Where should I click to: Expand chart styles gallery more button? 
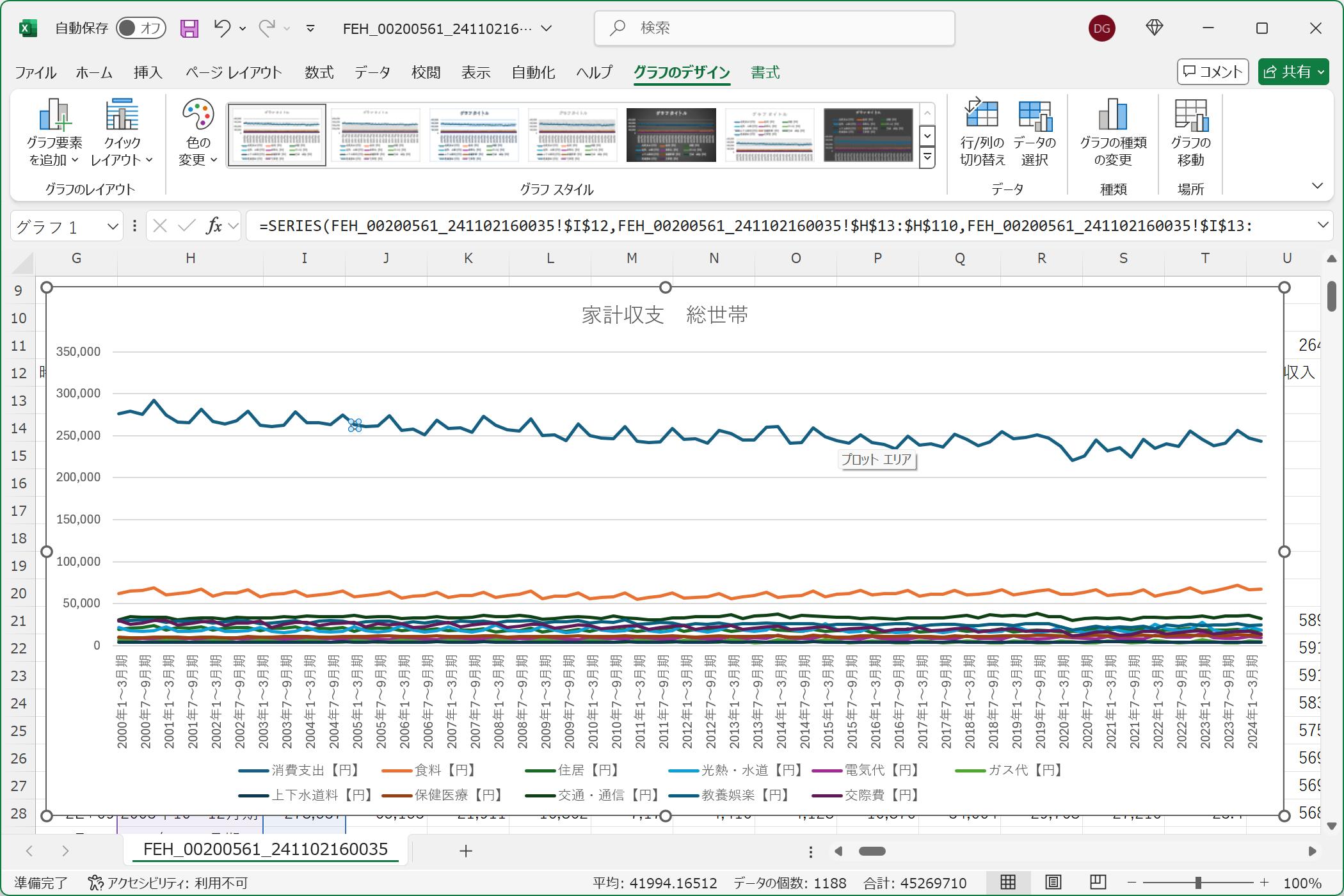[927, 157]
